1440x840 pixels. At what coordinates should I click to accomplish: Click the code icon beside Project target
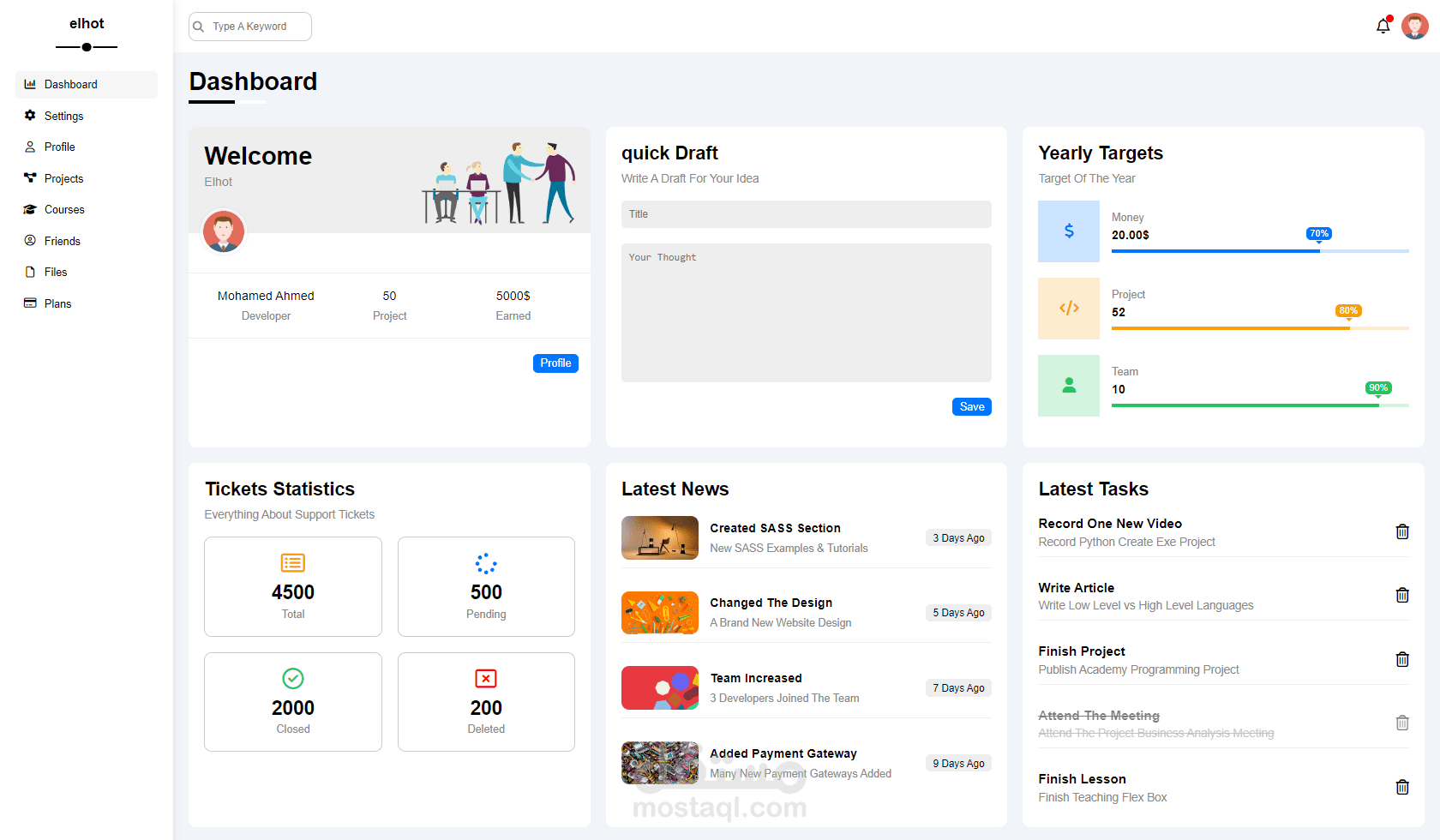pos(1068,309)
